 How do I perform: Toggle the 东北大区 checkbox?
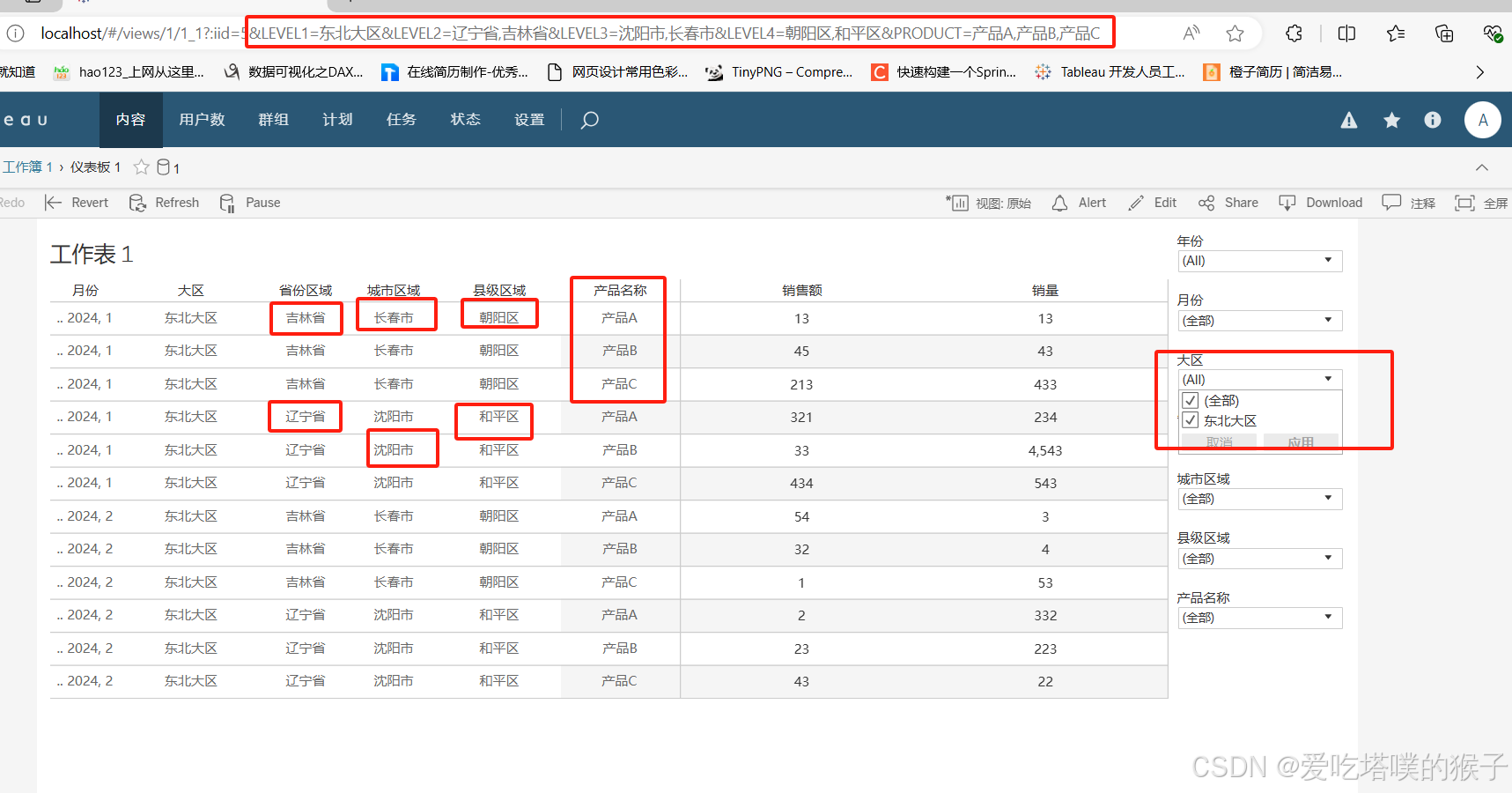click(1191, 420)
